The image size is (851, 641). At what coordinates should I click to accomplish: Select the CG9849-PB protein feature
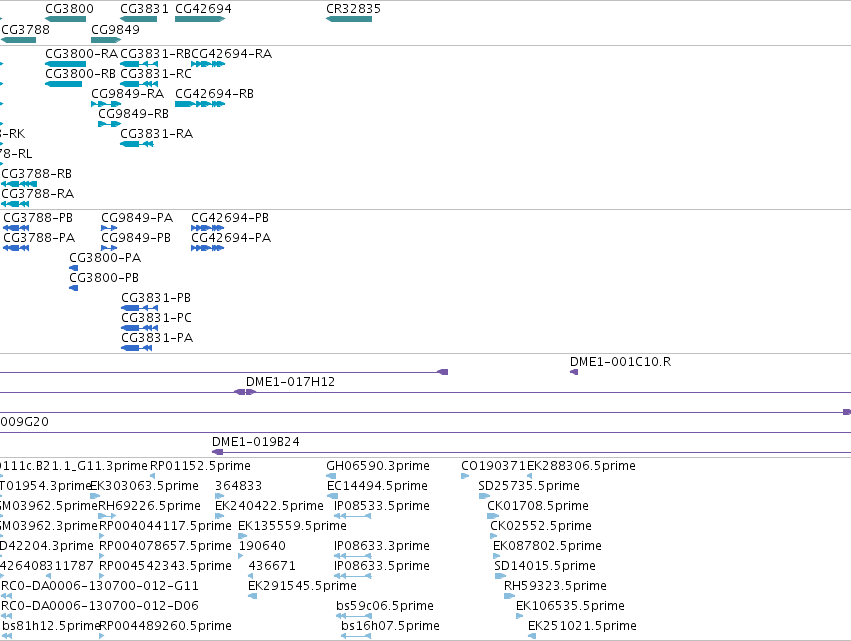coord(109,248)
